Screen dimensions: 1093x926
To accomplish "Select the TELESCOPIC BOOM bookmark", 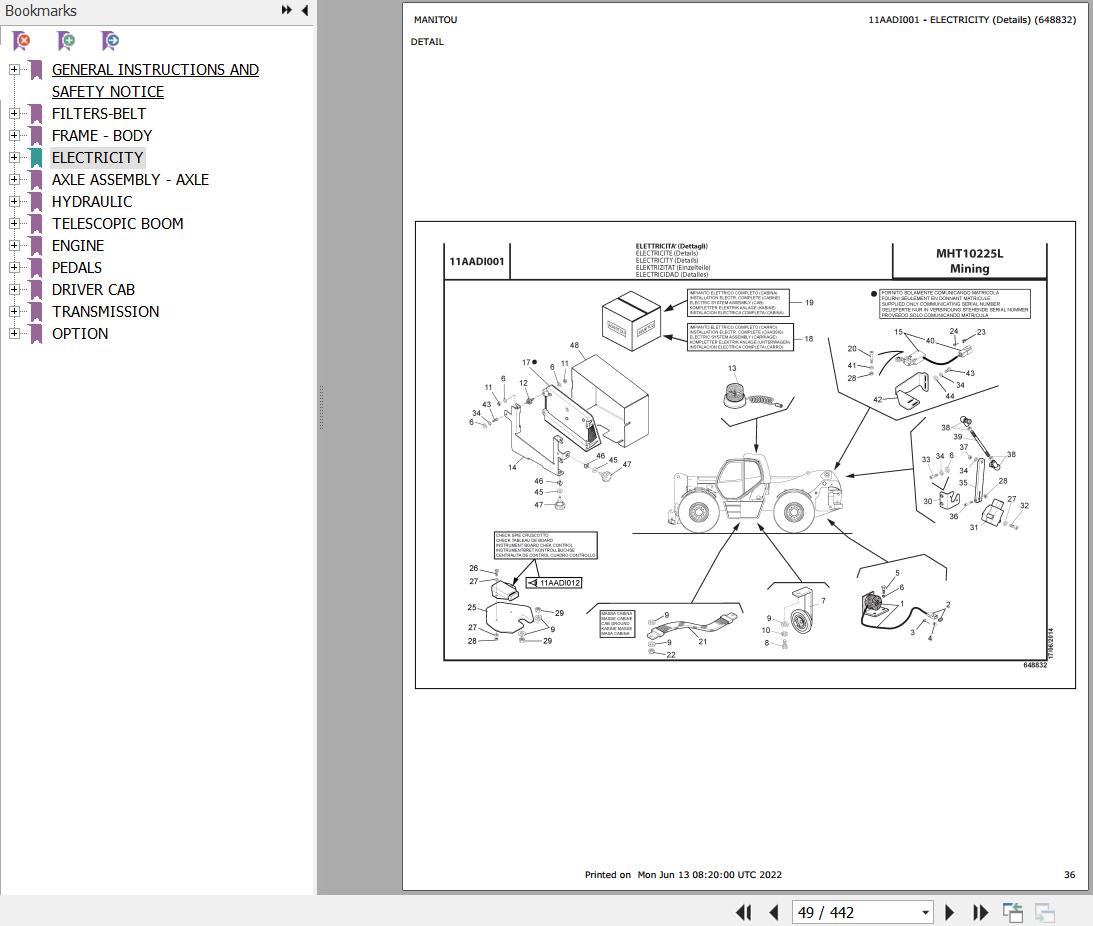I will point(118,223).
